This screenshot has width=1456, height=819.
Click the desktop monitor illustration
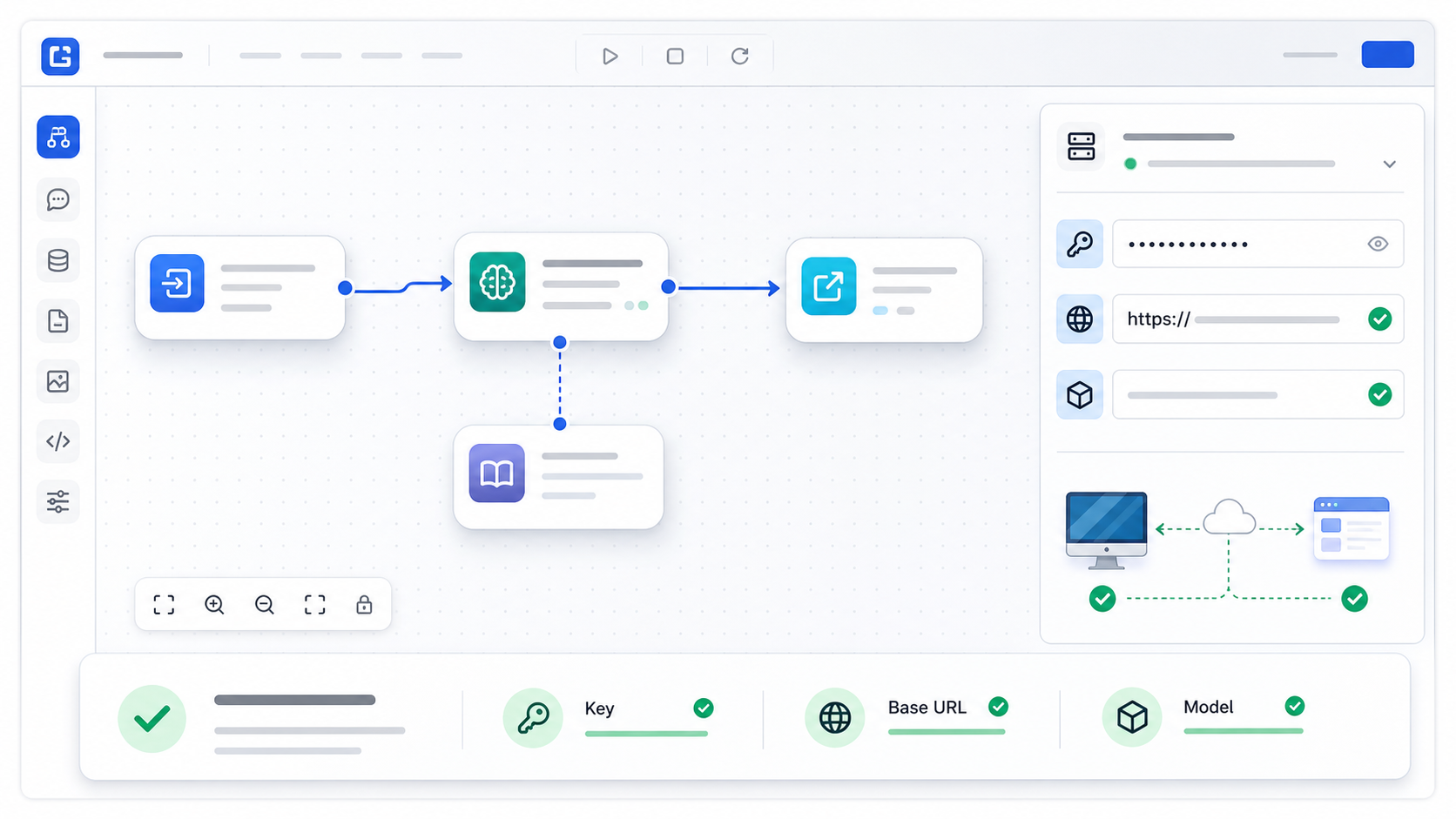point(1106,530)
